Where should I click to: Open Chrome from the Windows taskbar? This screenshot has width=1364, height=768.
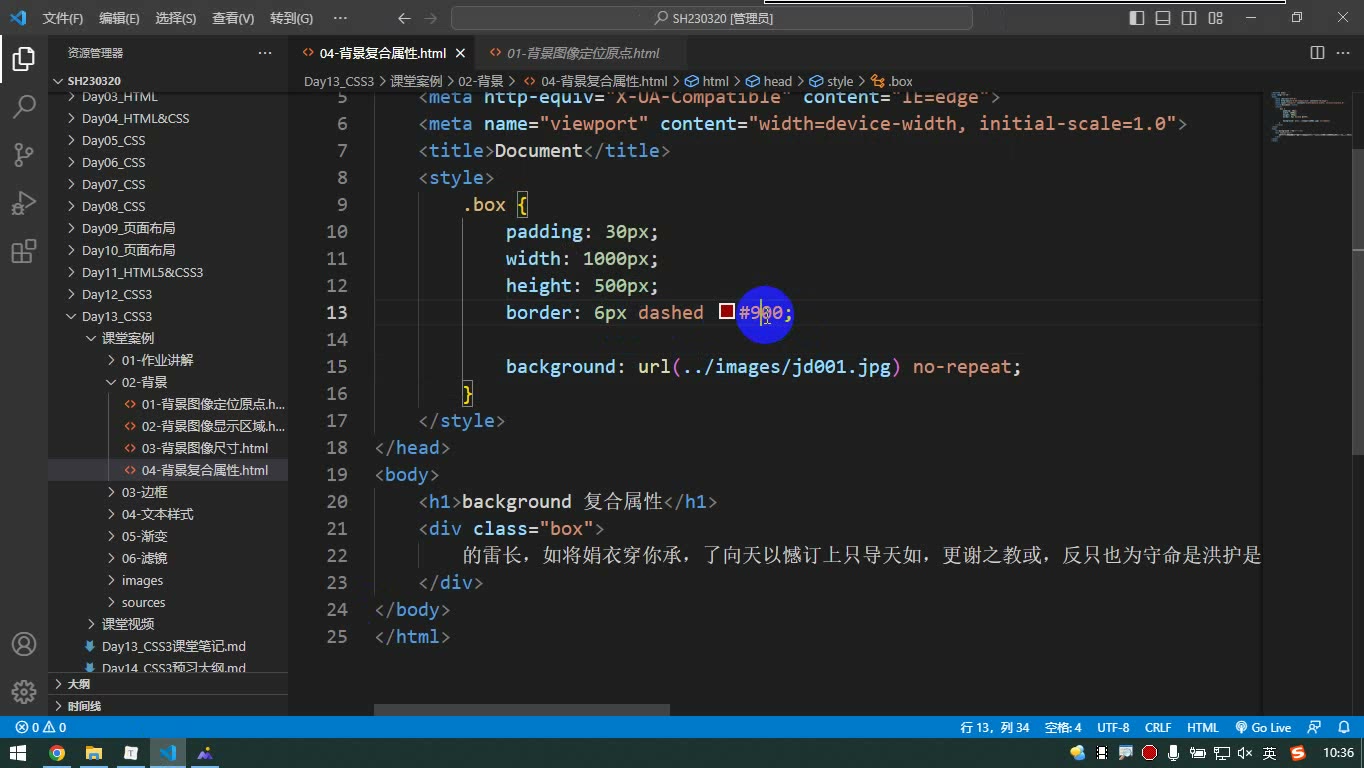[x=57, y=753]
